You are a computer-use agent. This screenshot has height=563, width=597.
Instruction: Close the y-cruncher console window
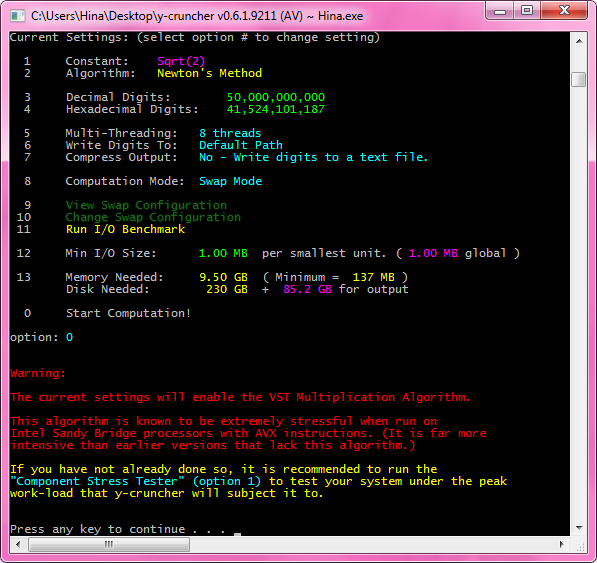coord(564,11)
